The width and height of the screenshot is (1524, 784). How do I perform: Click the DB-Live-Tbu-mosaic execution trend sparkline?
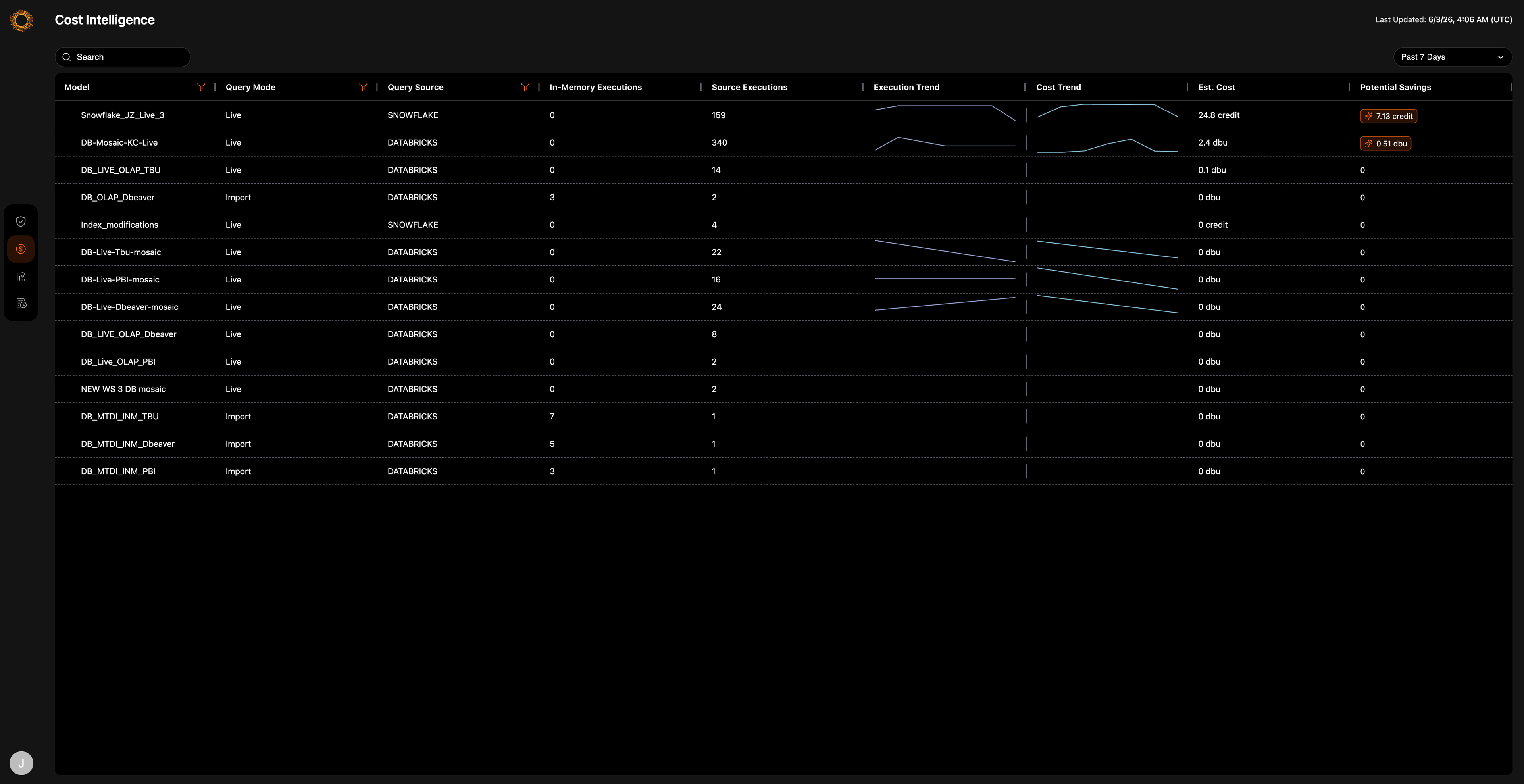coord(945,251)
